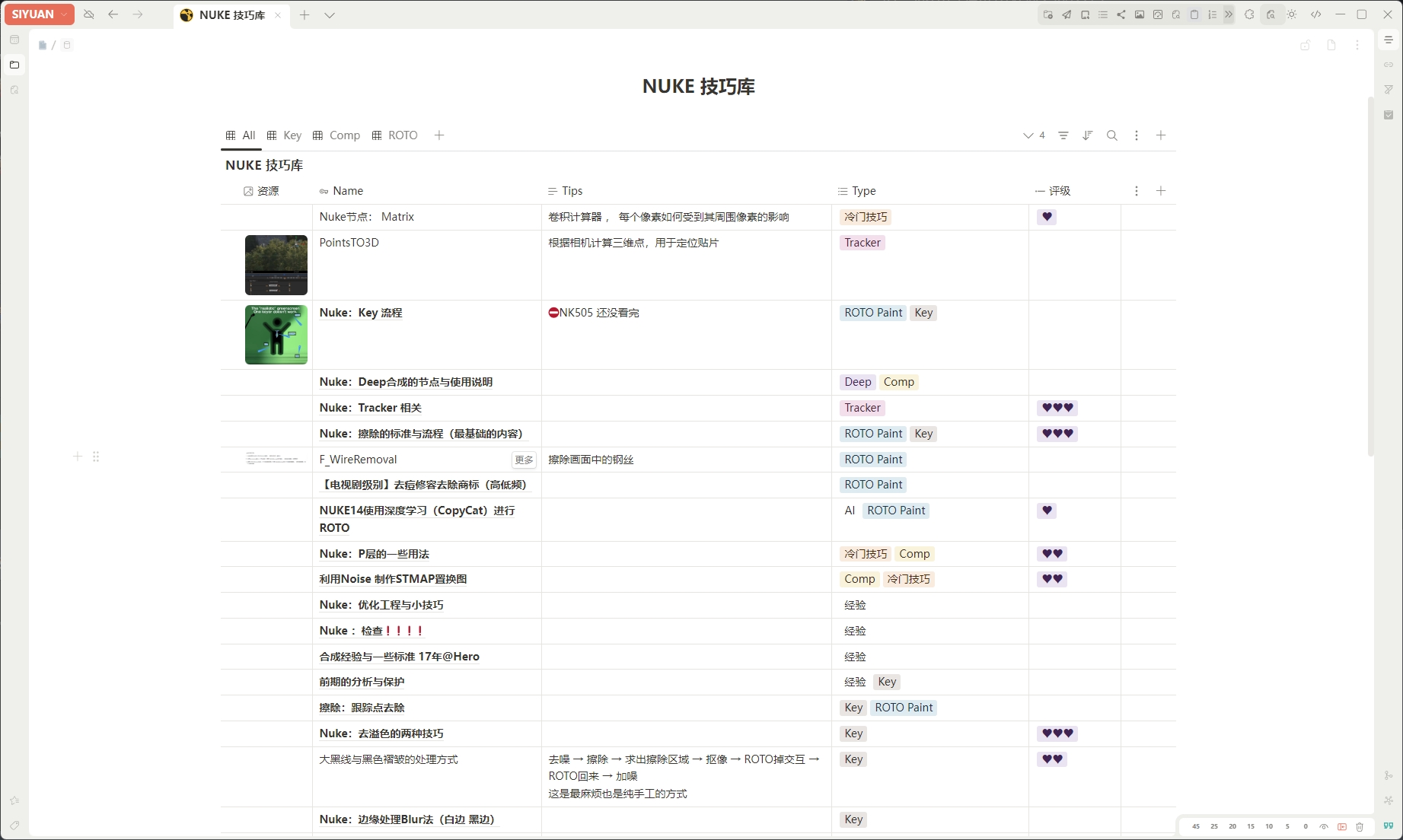
Task: Click the cloud sync disabled icon
Action: 89,14
